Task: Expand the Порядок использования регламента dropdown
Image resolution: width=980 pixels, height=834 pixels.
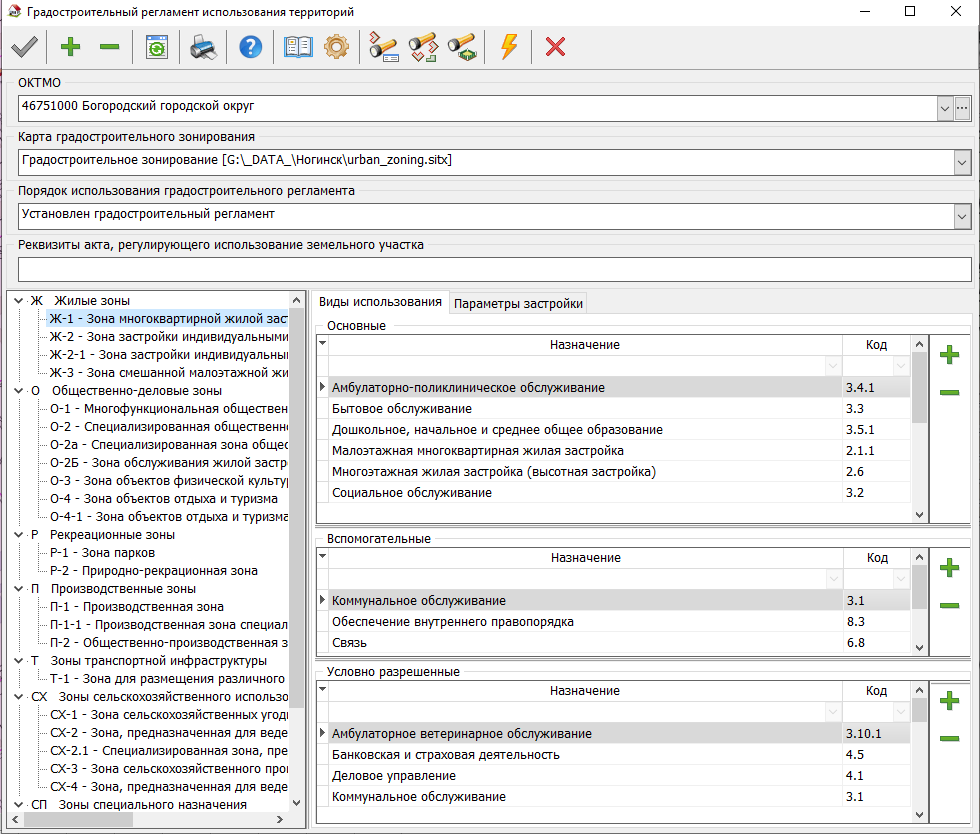Action: pyautogui.click(x=962, y=215)
